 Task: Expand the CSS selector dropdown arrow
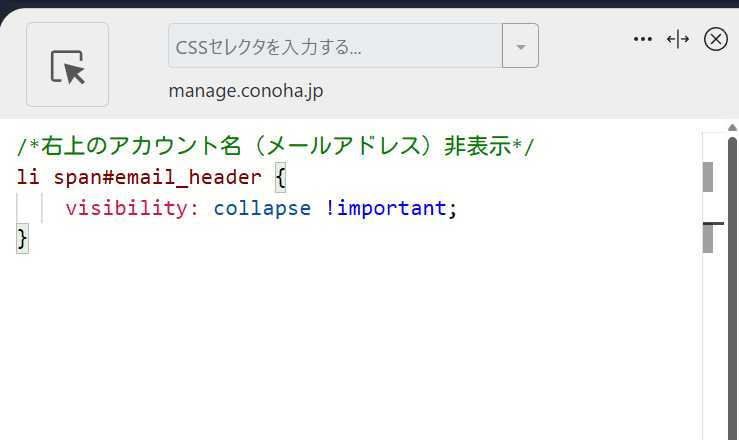520,46
